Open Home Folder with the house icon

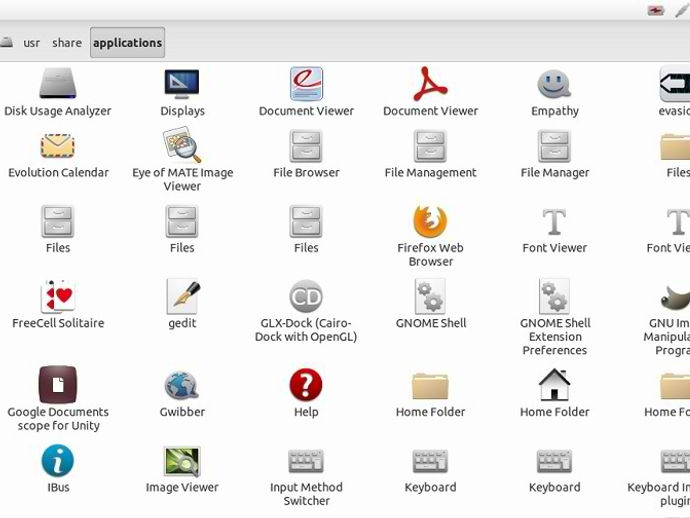[x=554, y=385]
